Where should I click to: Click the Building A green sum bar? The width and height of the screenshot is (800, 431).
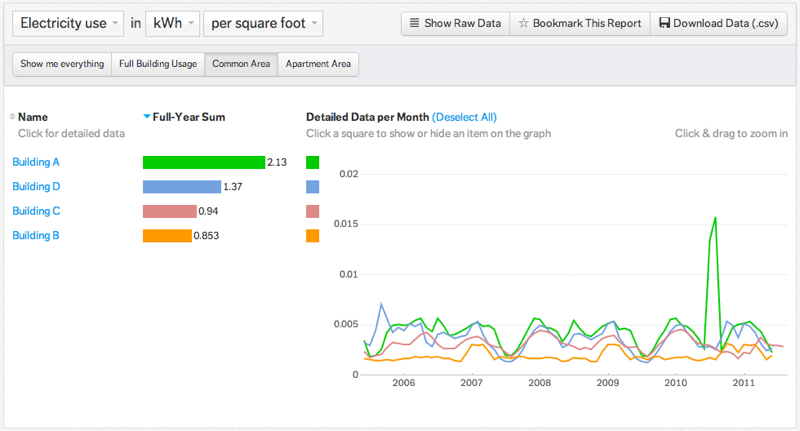click(203, 162)
